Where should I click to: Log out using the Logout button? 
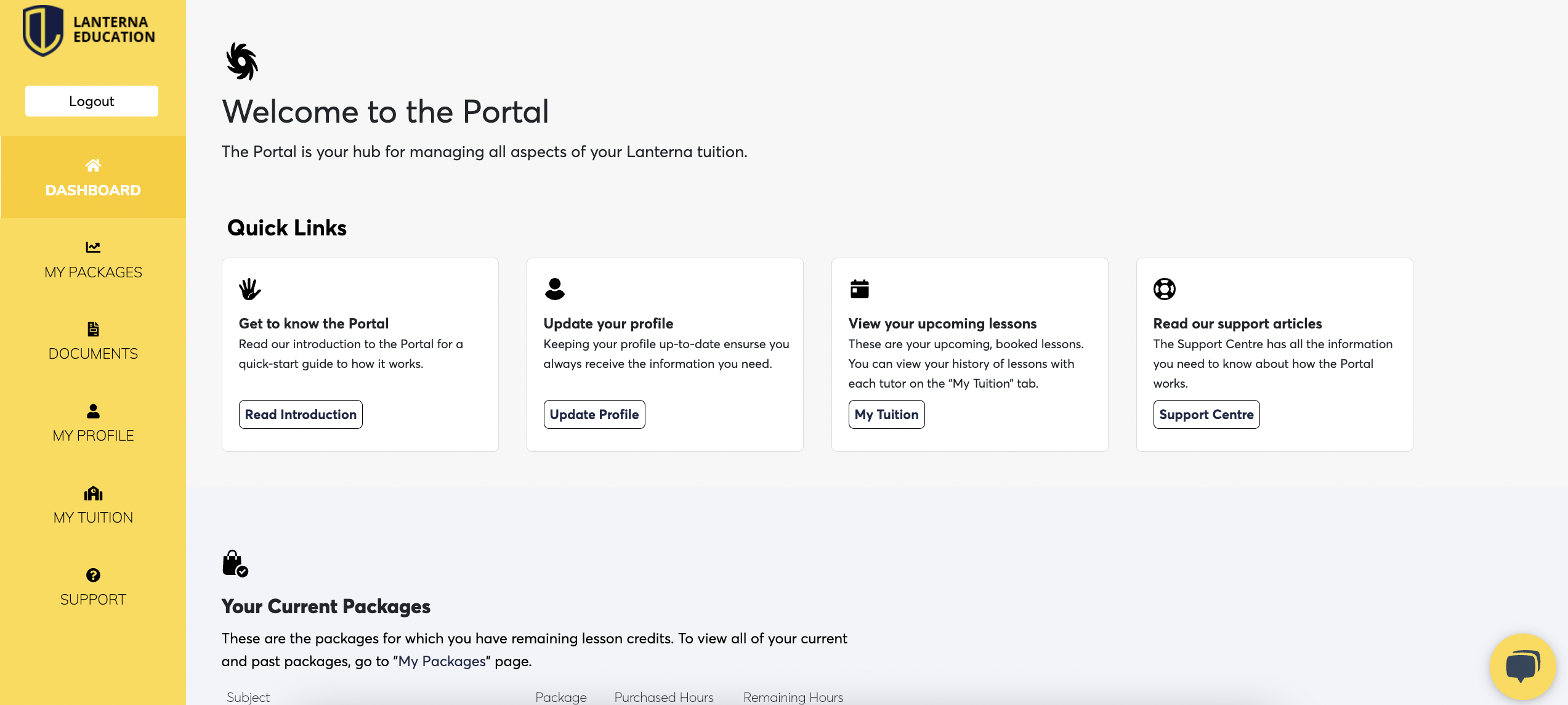point(92,101)
